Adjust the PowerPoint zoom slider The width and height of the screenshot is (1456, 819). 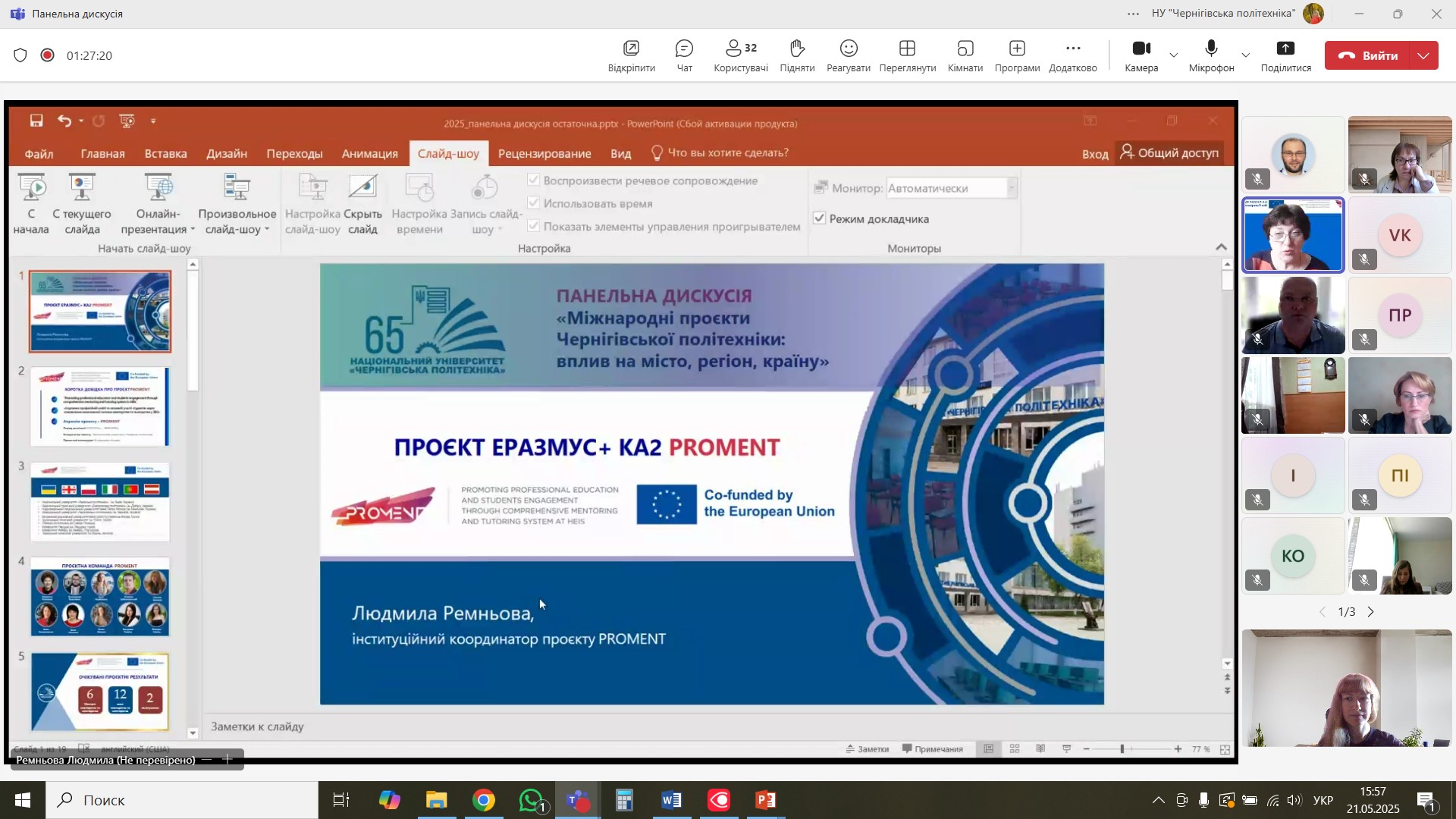click(x=1122, y=749)
